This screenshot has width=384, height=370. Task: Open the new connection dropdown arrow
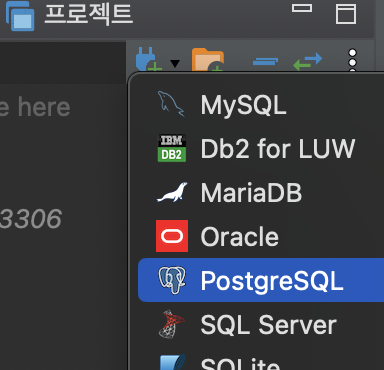click(x=175, y=63)
